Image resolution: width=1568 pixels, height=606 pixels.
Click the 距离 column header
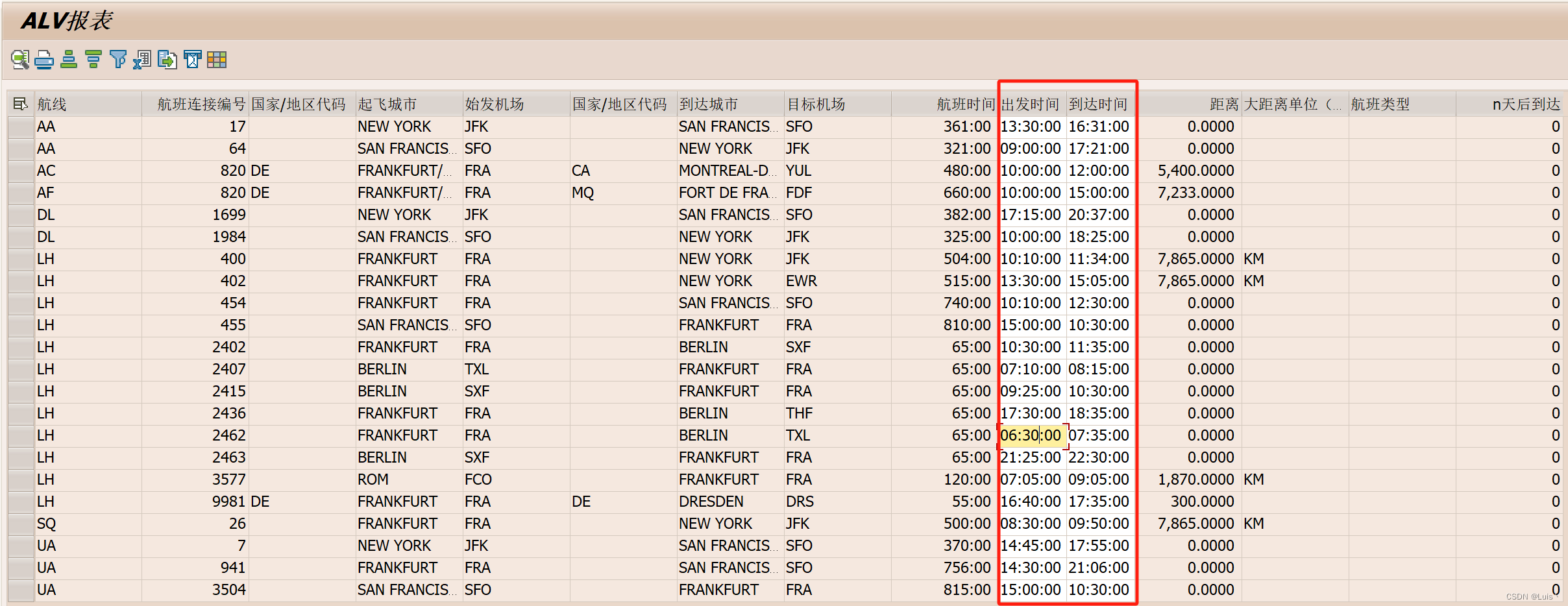tap(1189, 104)
